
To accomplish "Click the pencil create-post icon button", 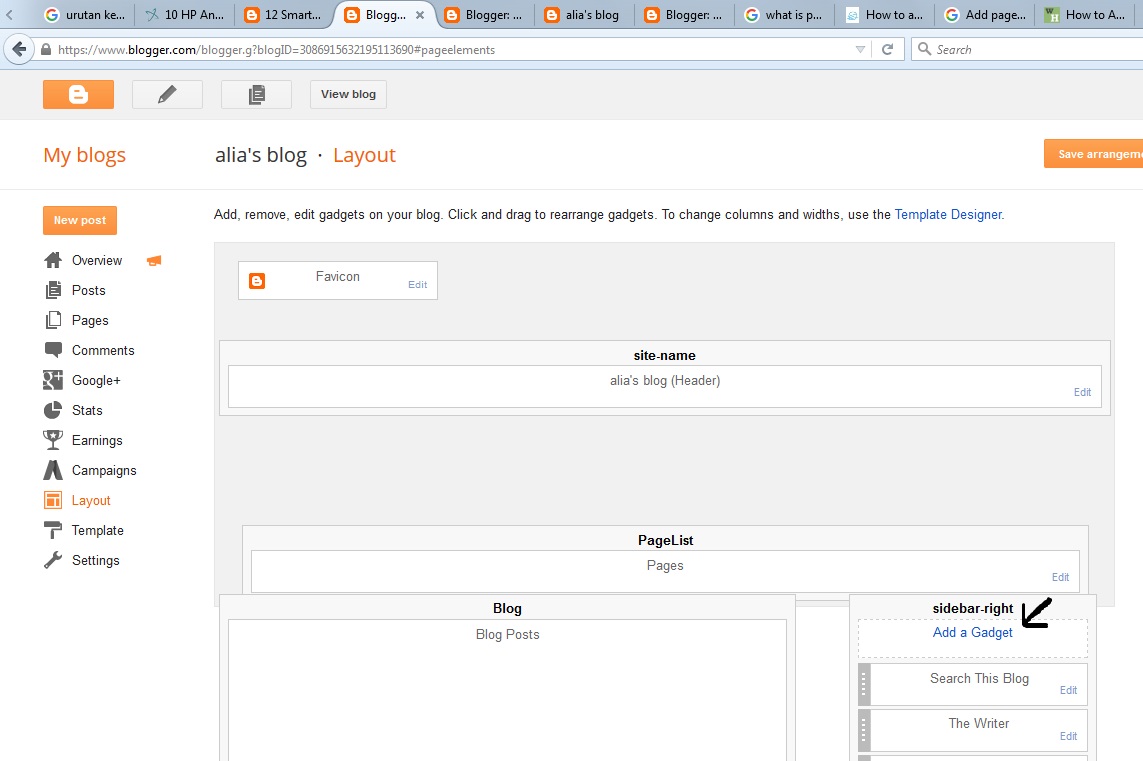I will (x=167, y=94).
